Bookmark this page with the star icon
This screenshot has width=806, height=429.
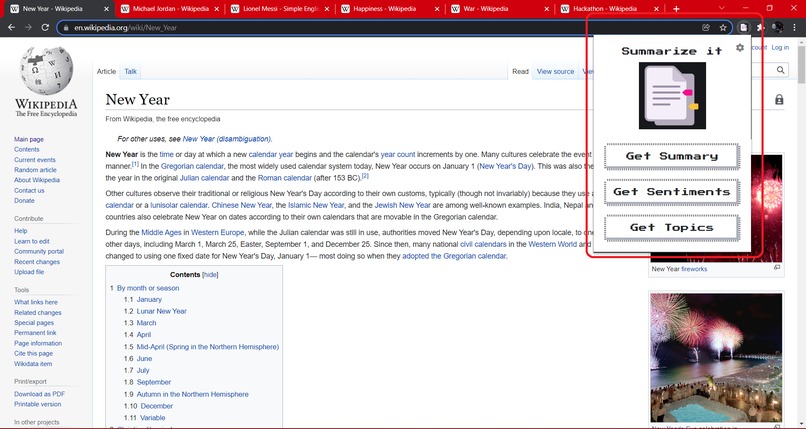click(x=723, y=27)
